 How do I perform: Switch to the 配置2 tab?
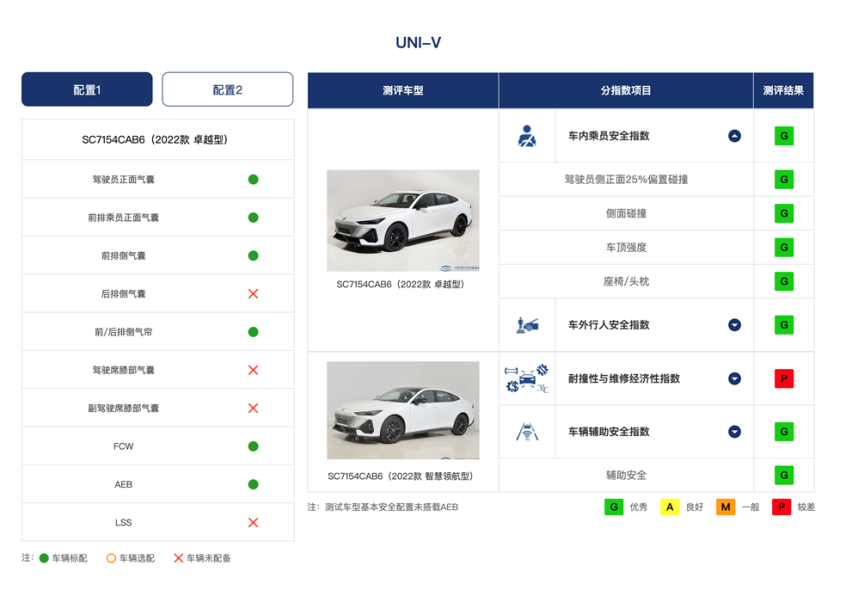point(228,90)
